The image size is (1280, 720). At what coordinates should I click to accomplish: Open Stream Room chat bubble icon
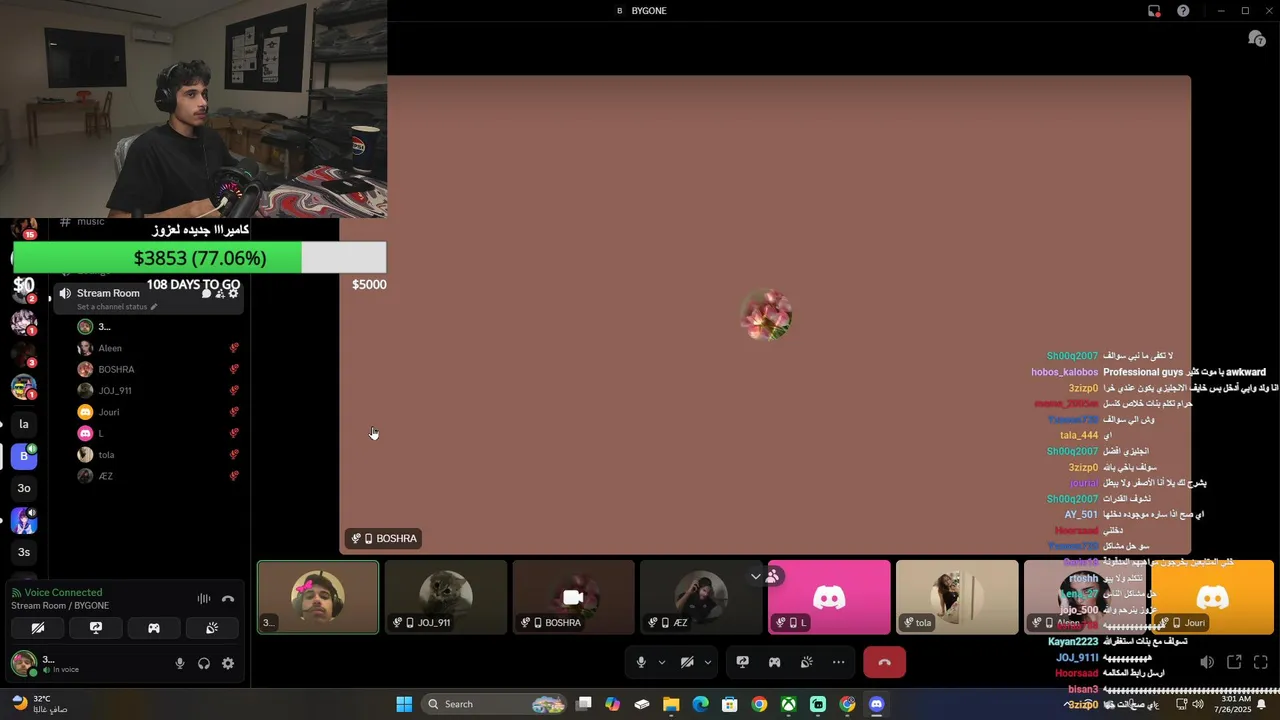pos(206,293)
